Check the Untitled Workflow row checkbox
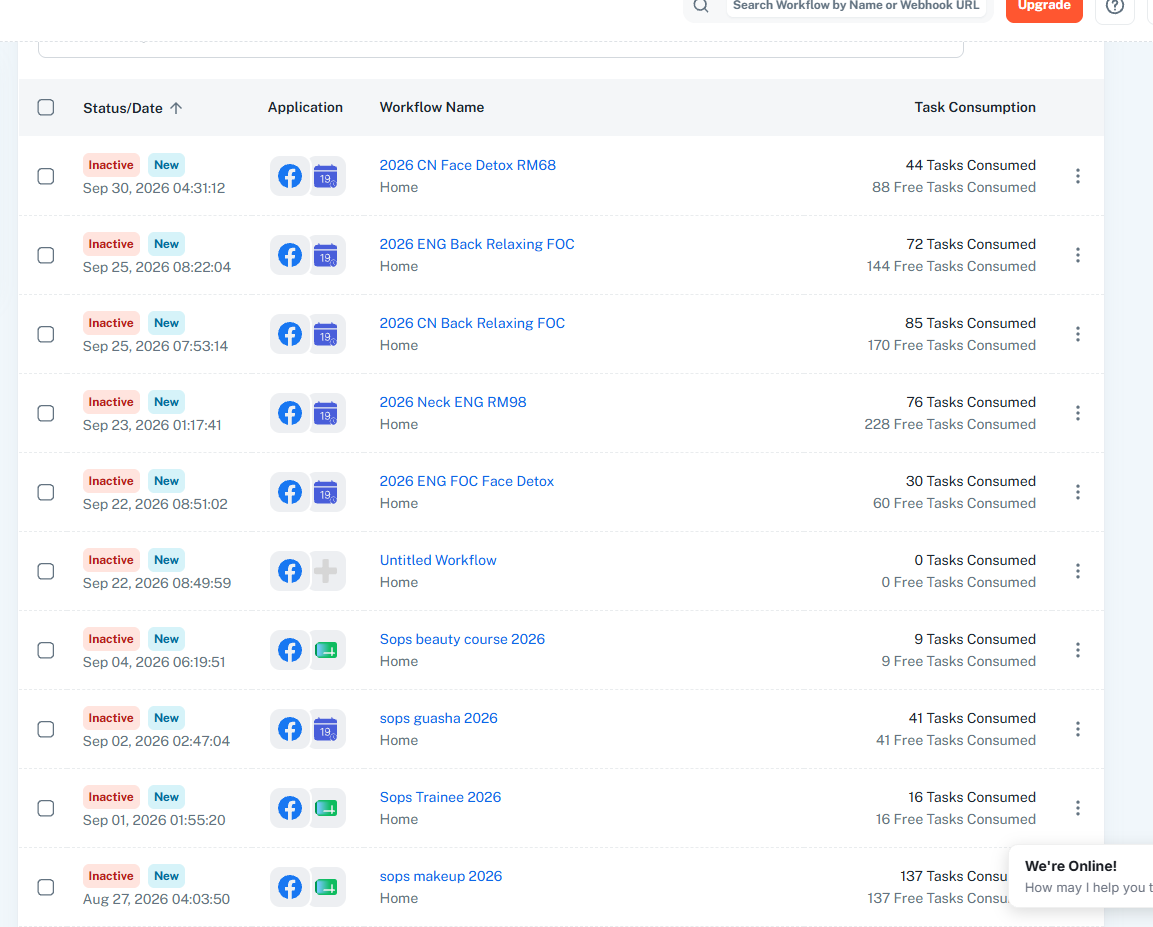Screen dimensions: 1153x927 pos(46,571)
